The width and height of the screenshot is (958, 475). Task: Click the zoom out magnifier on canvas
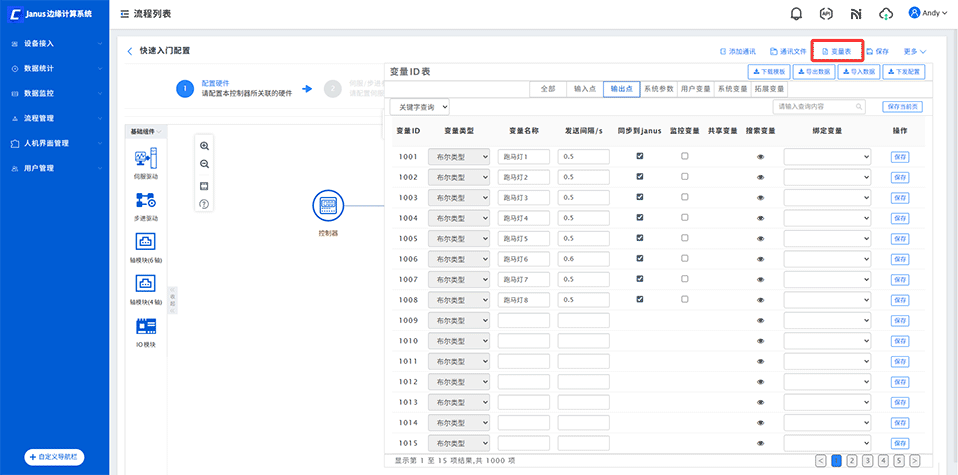point(204,165)
